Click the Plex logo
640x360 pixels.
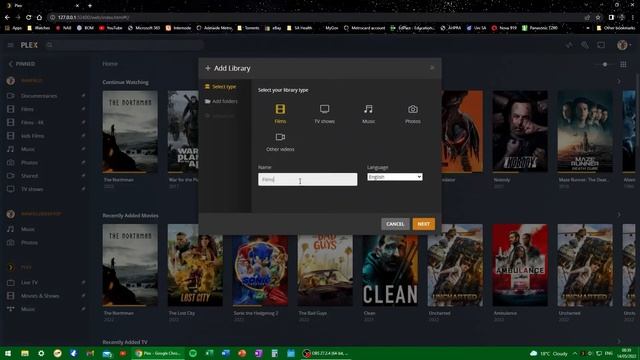point(29,45)
